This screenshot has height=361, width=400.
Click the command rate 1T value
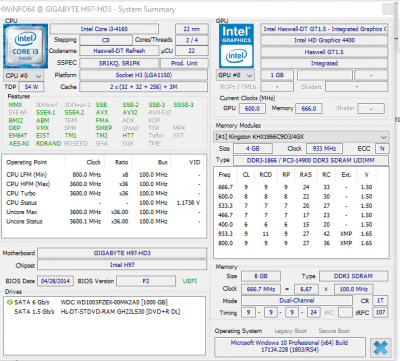pyautogui.click(x=380, y=301)
